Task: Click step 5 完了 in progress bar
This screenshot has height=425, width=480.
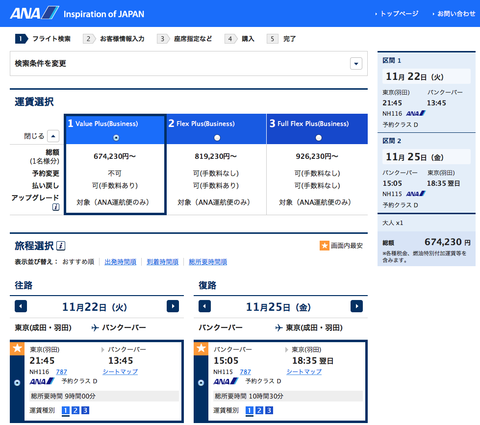Action: click(x=281, y=39)
